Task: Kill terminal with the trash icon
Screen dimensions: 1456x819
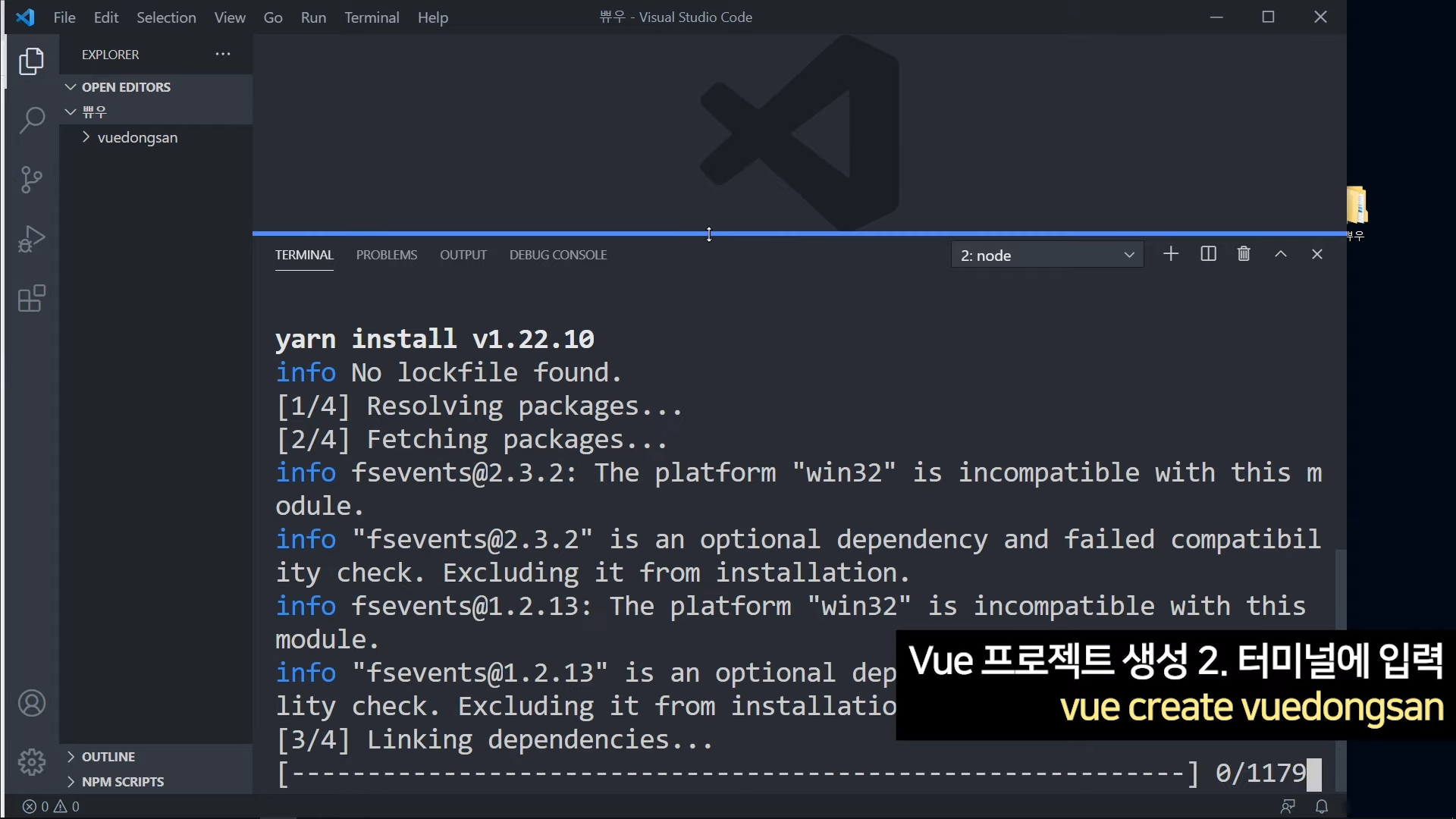Action: 1244,254
